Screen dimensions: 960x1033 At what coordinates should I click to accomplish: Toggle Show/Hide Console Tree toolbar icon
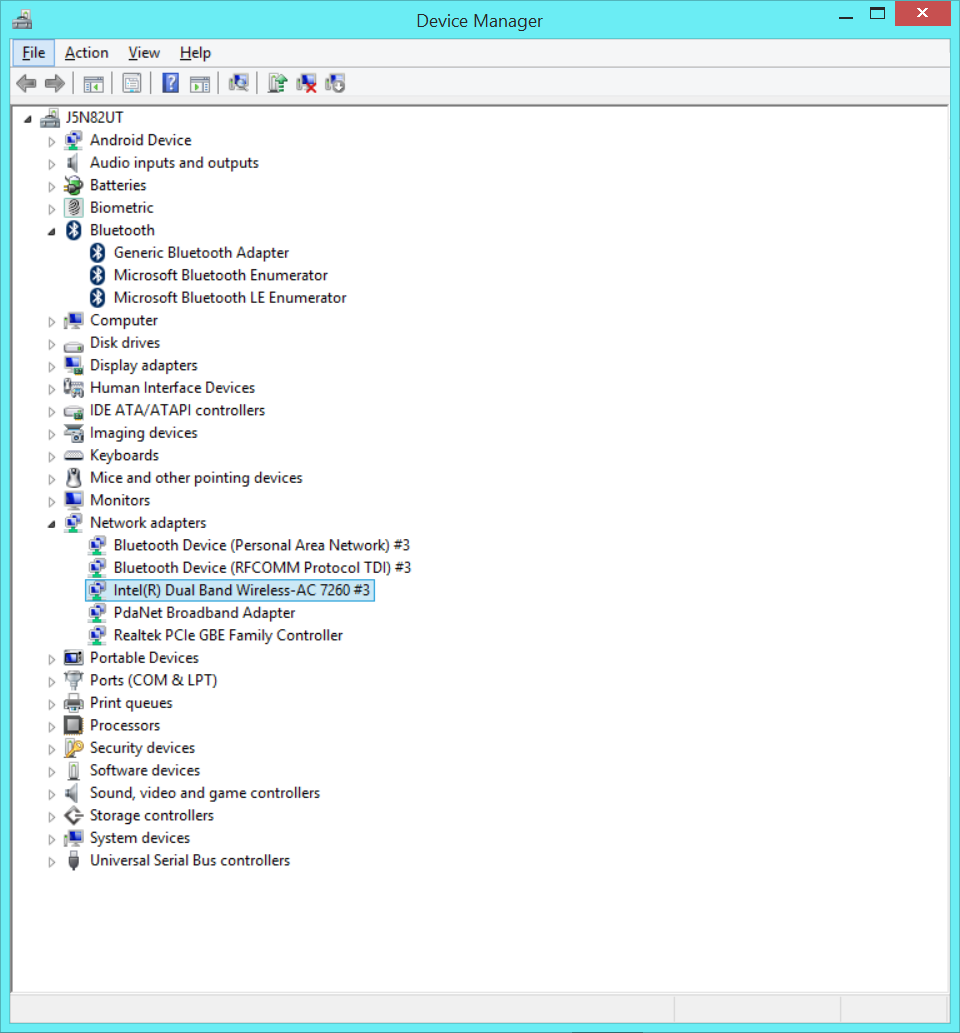click(94, 84)
